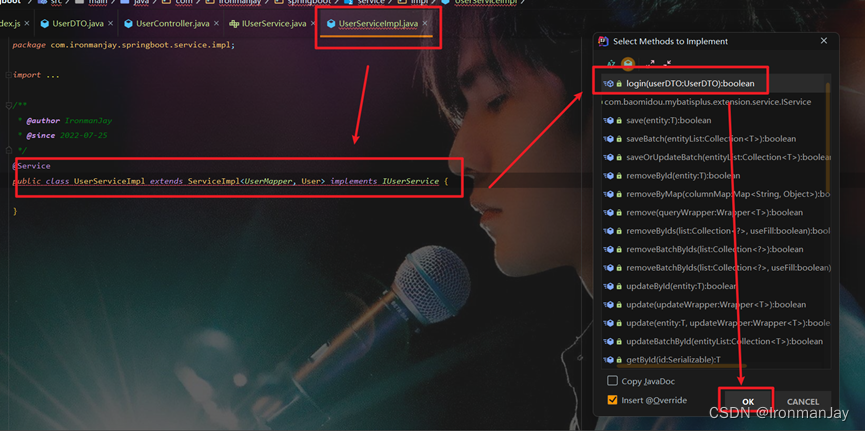Close the Select Methods to Implement dialog
The image size is (865, 431).
[824, 41]
